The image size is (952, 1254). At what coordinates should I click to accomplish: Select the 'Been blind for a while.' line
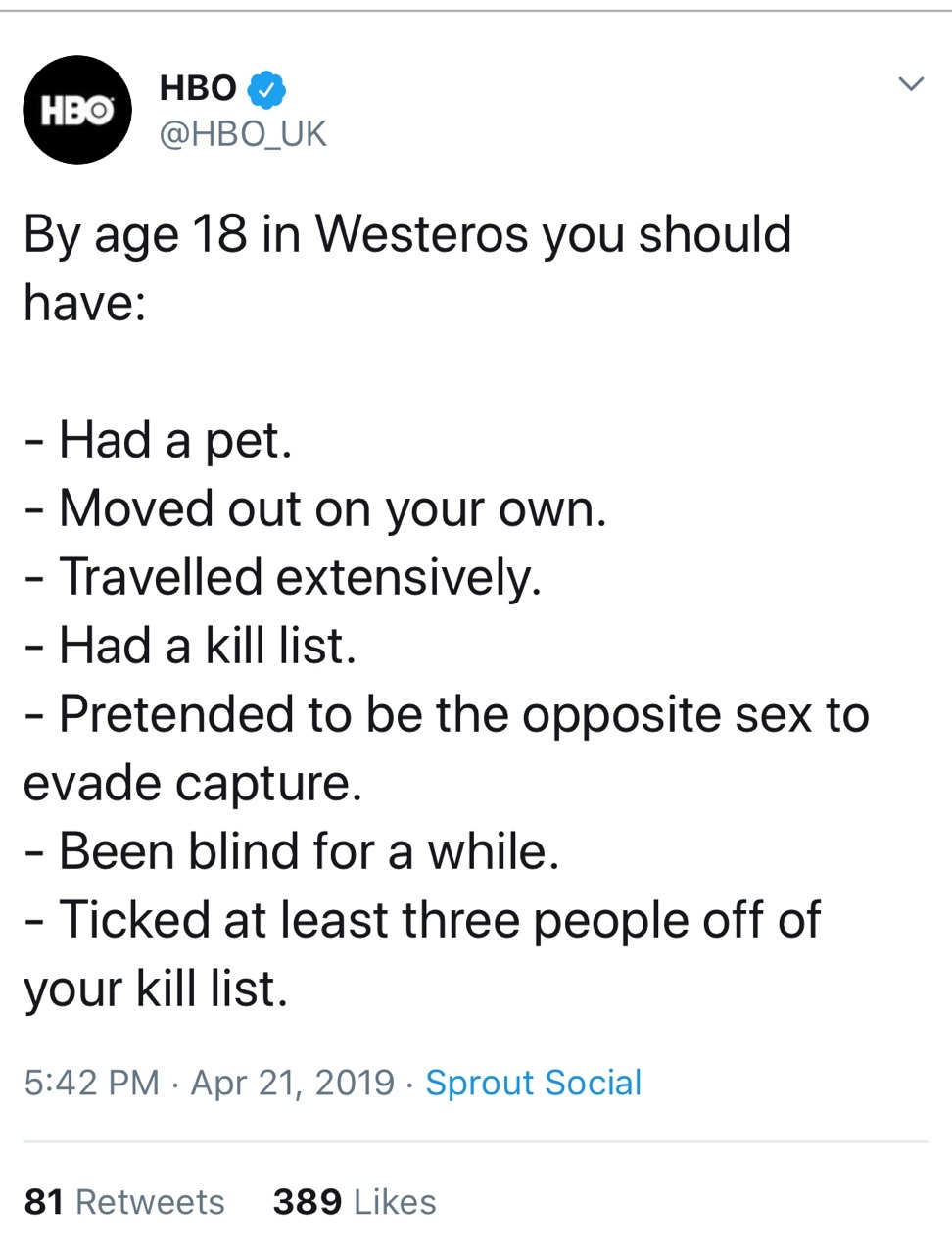click(x=292, y=851)
